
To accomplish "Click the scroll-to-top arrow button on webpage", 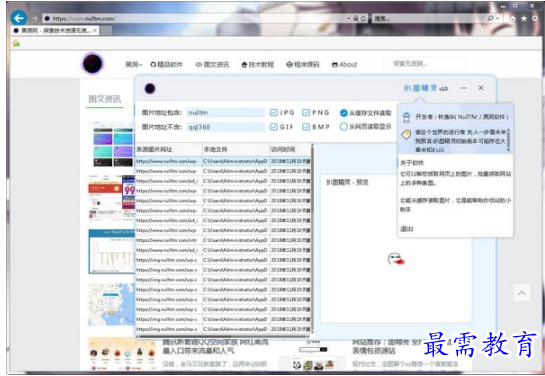I will click(522, 293).
